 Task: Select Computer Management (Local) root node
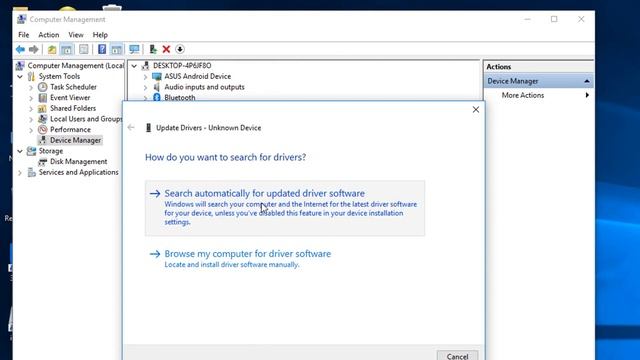point(76,66)
